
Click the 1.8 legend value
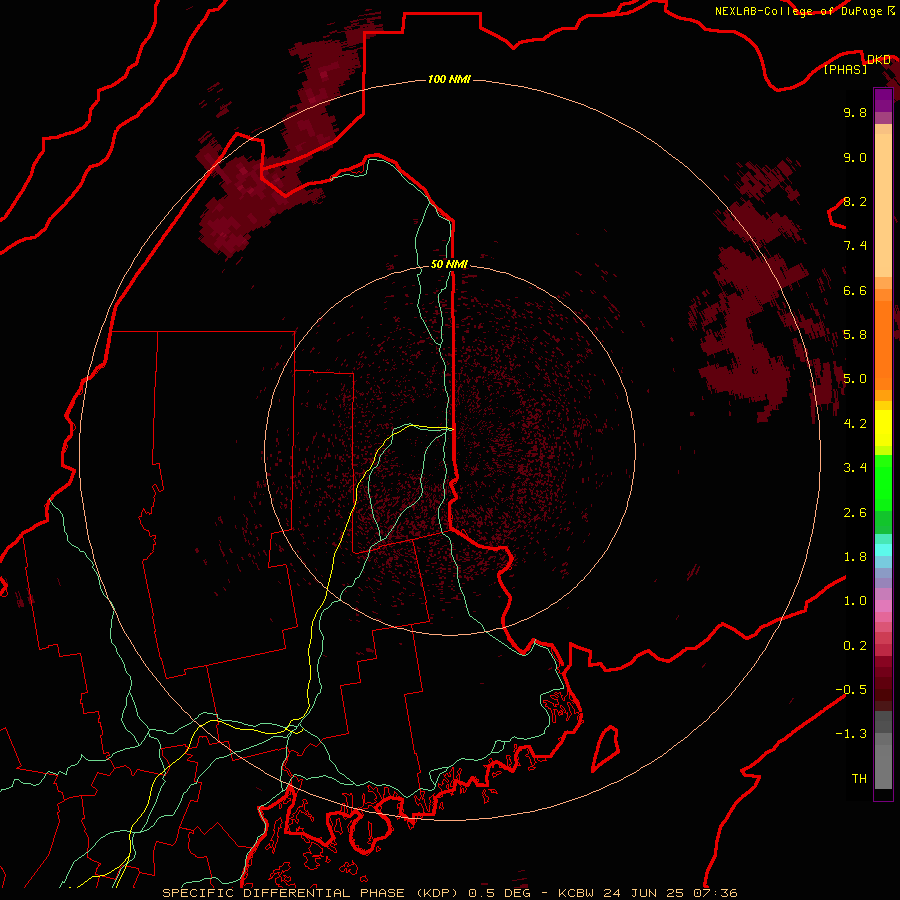click(x=855, y=557)
